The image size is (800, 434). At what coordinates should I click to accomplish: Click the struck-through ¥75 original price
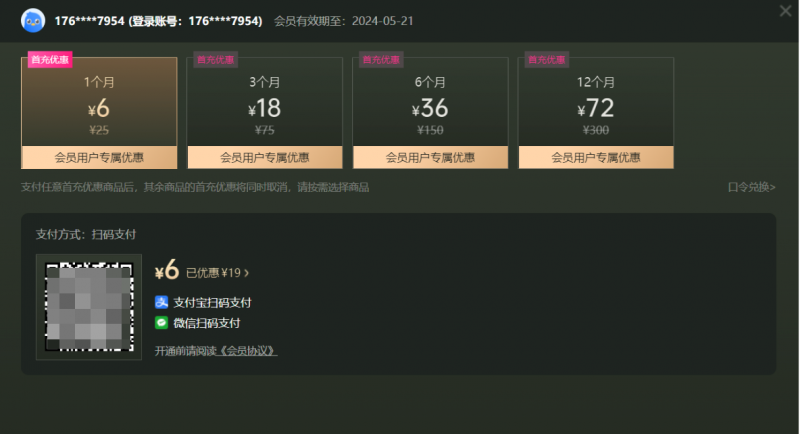point(265,130)
